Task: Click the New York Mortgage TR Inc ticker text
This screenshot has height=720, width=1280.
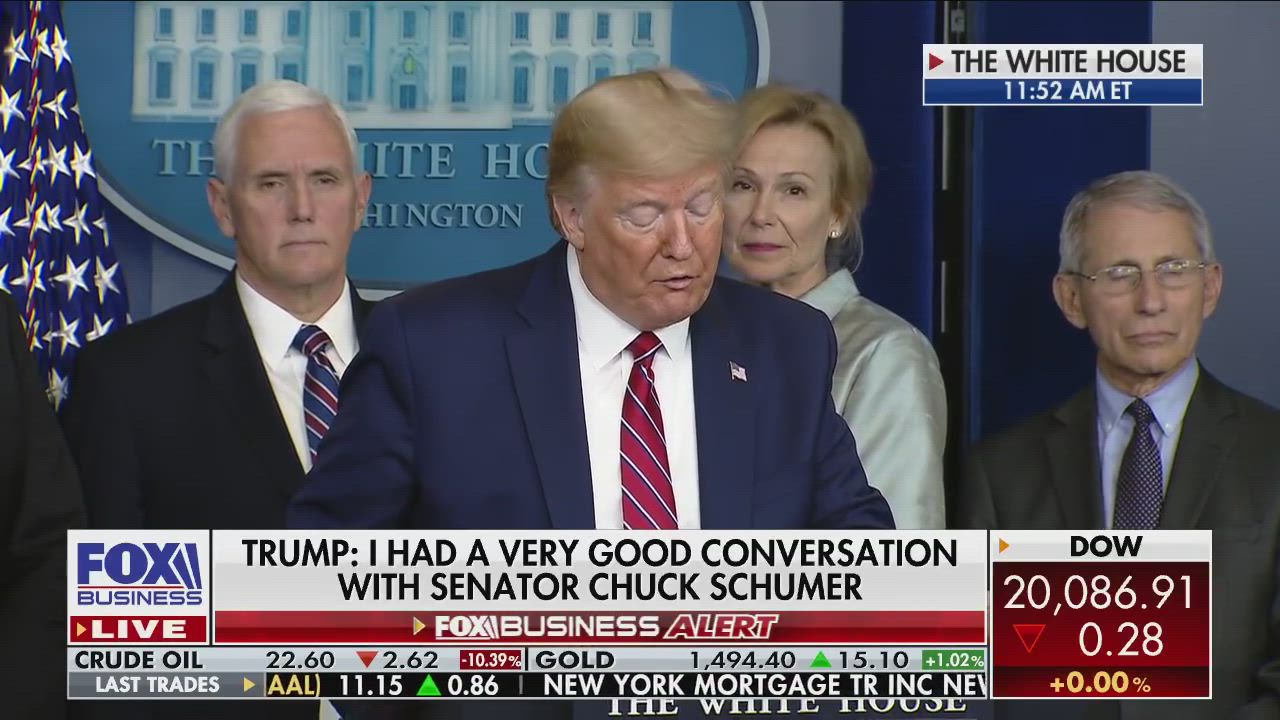Action: (x=765, y=686)
